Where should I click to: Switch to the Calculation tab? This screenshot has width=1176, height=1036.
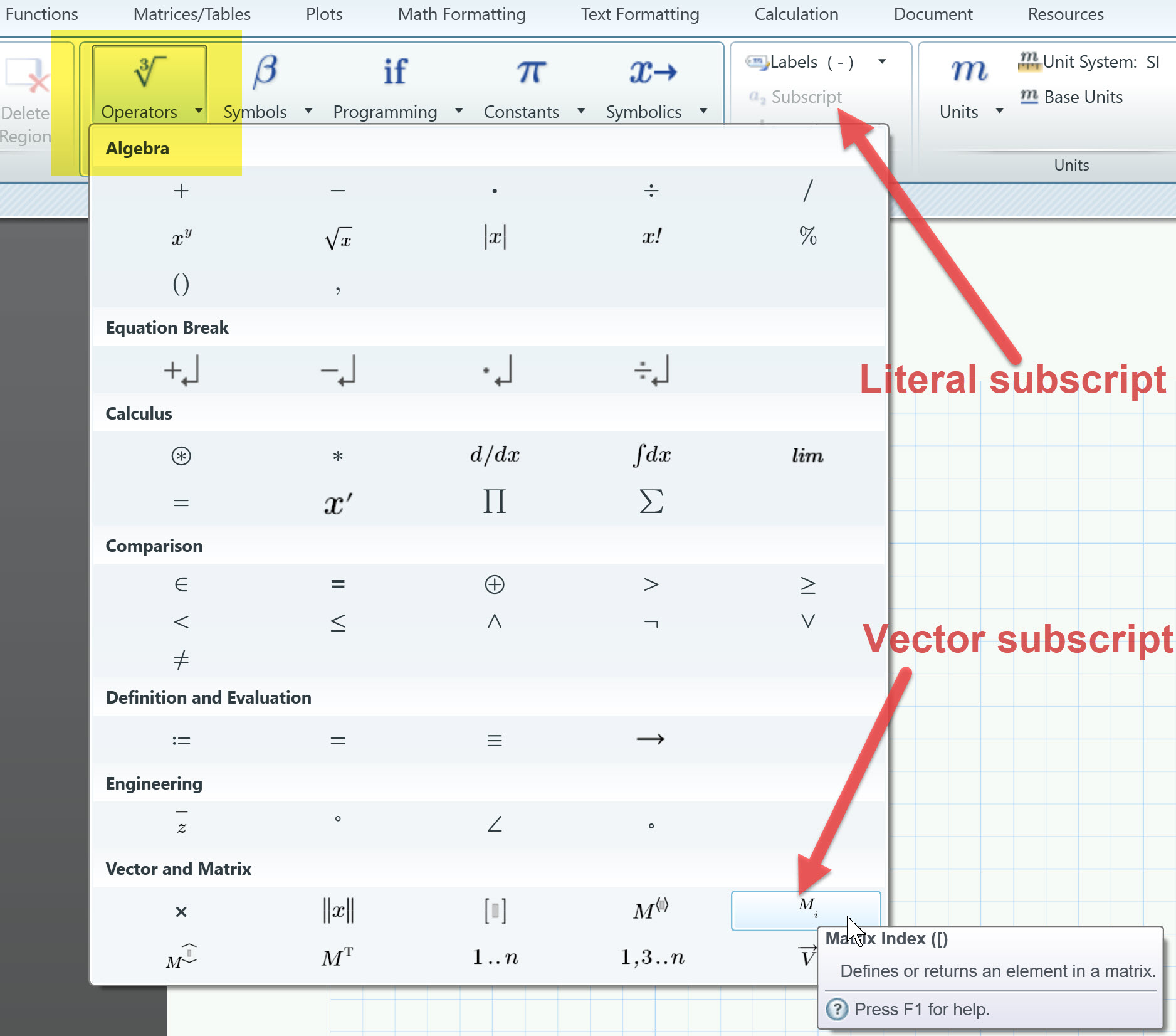coord(796,14)
